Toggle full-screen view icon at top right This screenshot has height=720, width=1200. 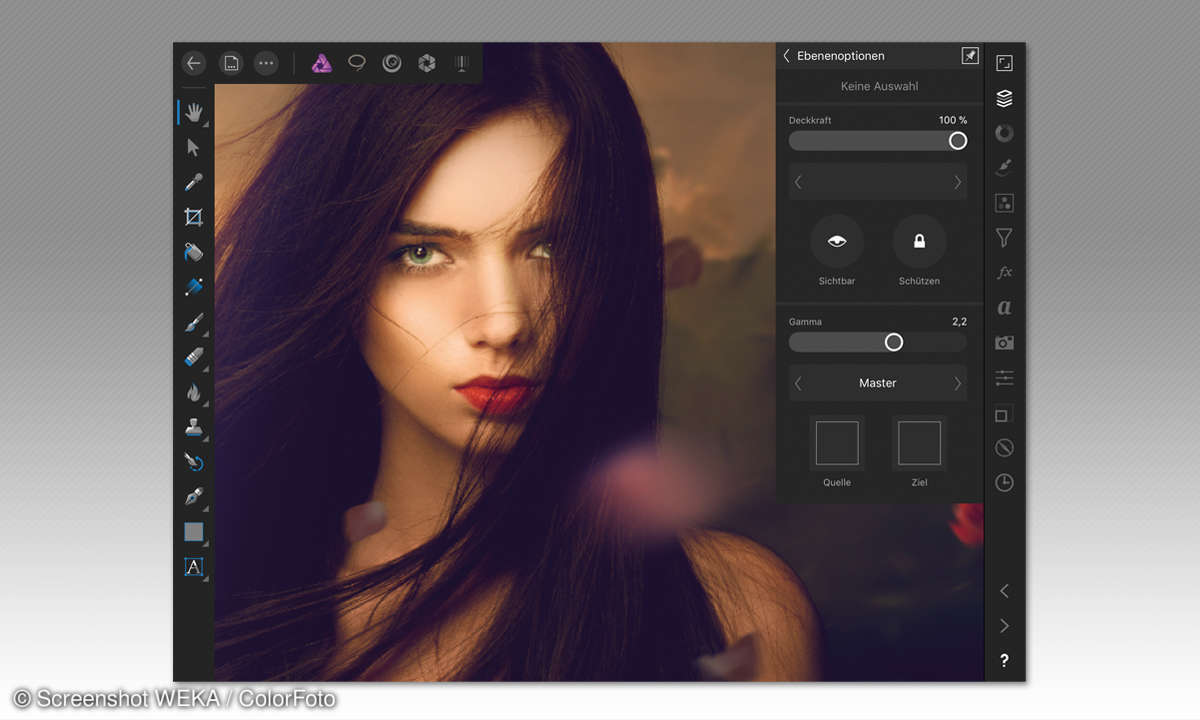1005,63
